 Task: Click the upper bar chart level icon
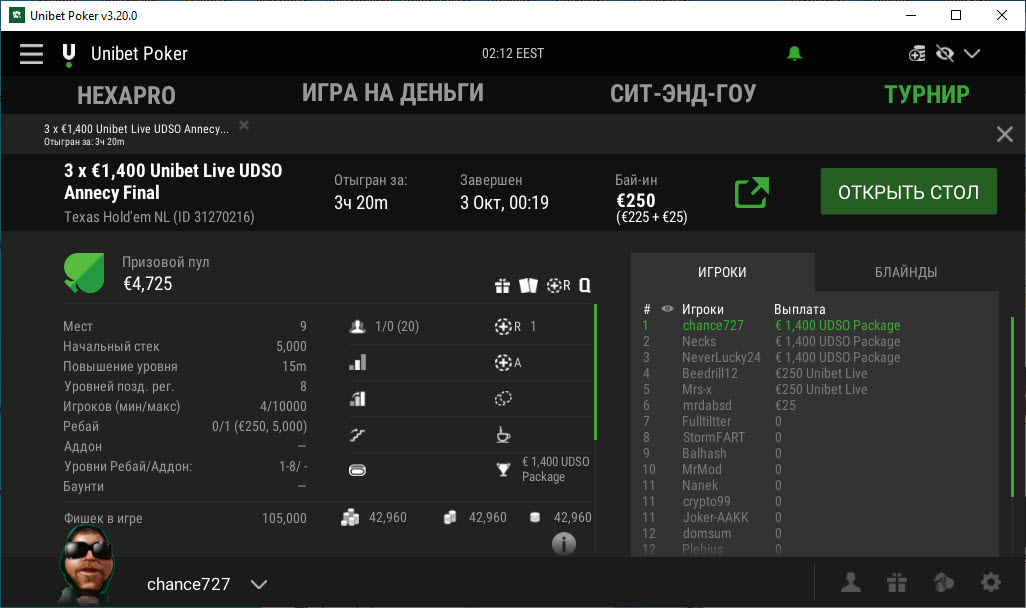coord(357,363)
